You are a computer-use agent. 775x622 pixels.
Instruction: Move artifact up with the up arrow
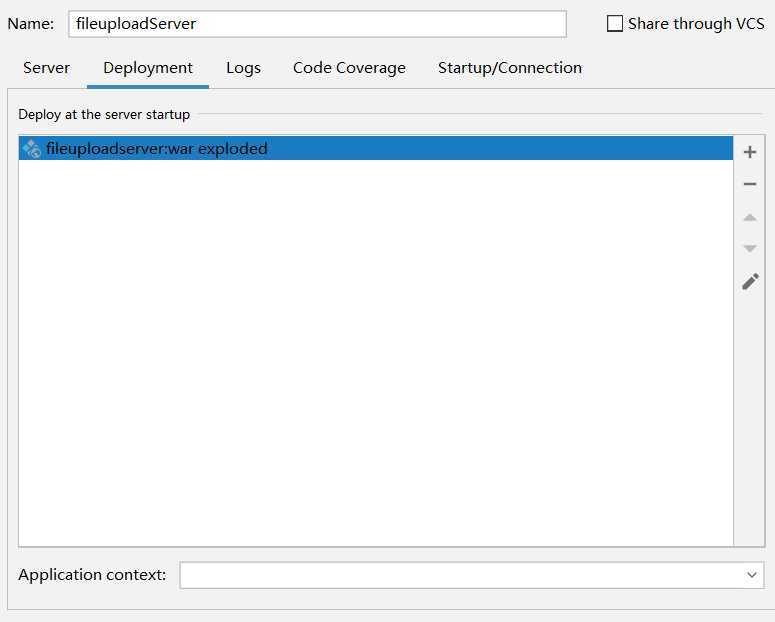750,217
